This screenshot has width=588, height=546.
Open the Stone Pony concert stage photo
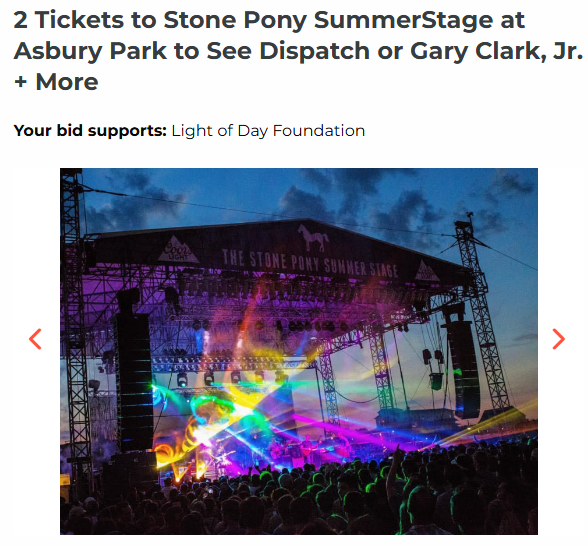[x=299, y=351]
